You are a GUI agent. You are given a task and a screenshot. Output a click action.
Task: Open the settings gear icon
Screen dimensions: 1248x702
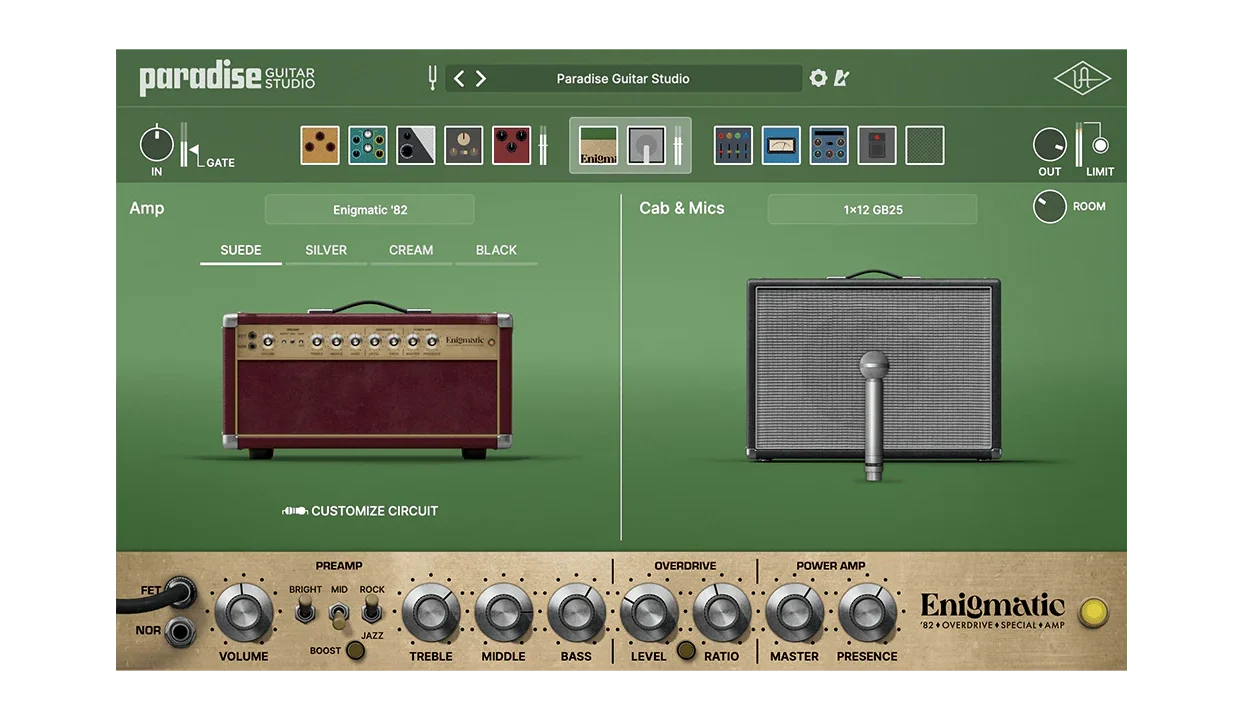pos(818,77)
